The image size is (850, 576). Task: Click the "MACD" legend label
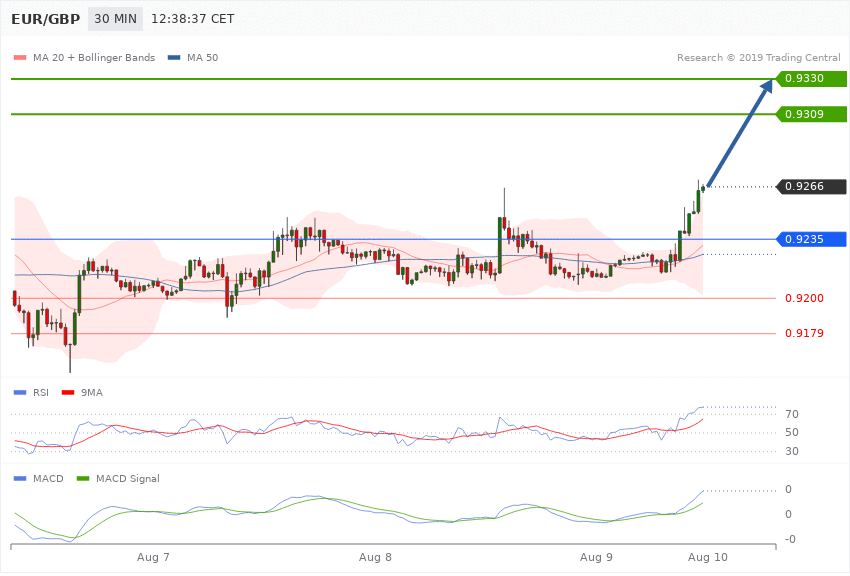48,478
